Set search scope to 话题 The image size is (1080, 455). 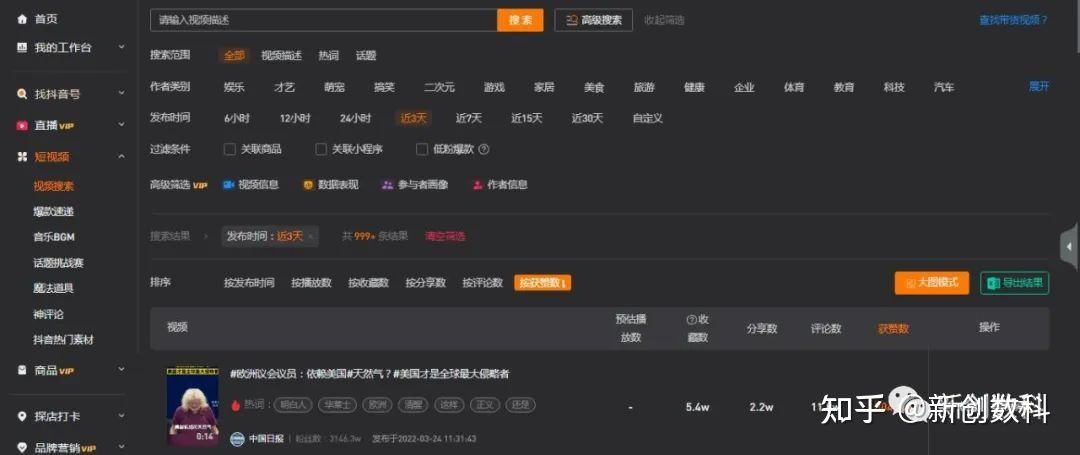point(366,56)
